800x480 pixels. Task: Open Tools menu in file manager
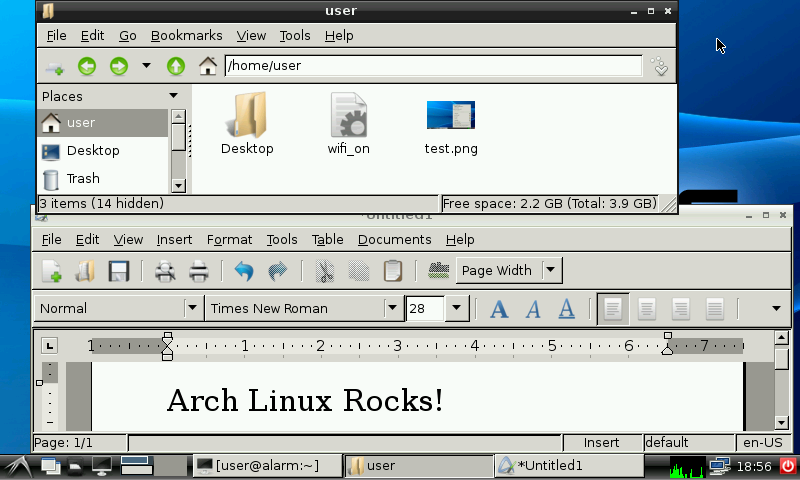(x=295, y=36)
